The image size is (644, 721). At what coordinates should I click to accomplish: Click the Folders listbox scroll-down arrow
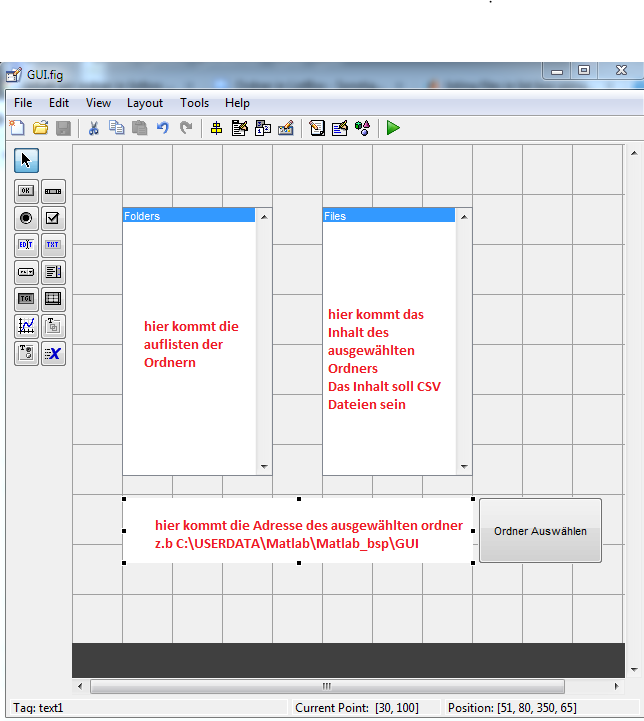click(264, 467)
